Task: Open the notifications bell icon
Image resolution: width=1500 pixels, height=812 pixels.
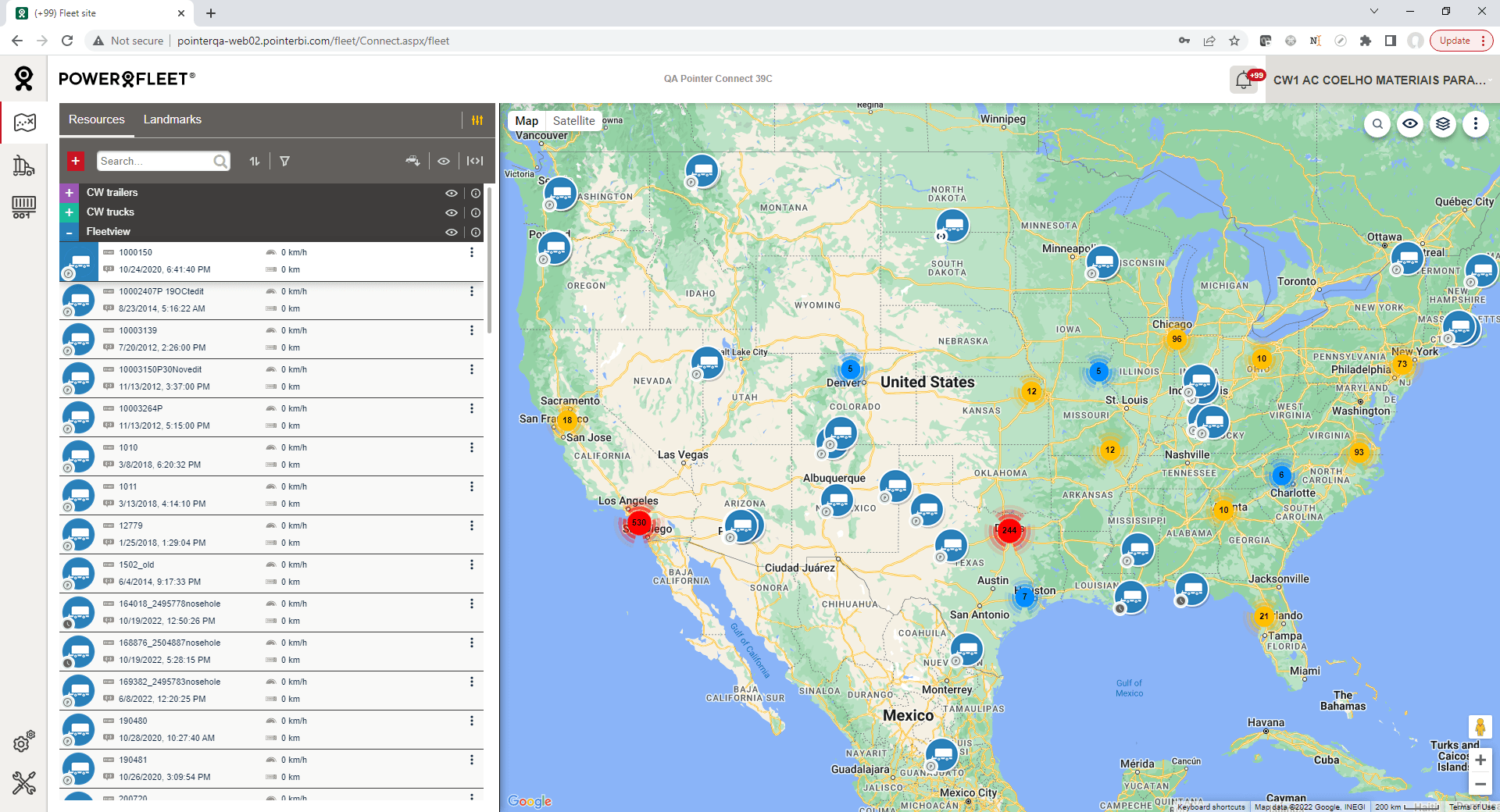Action: [x=1244, y=80]
